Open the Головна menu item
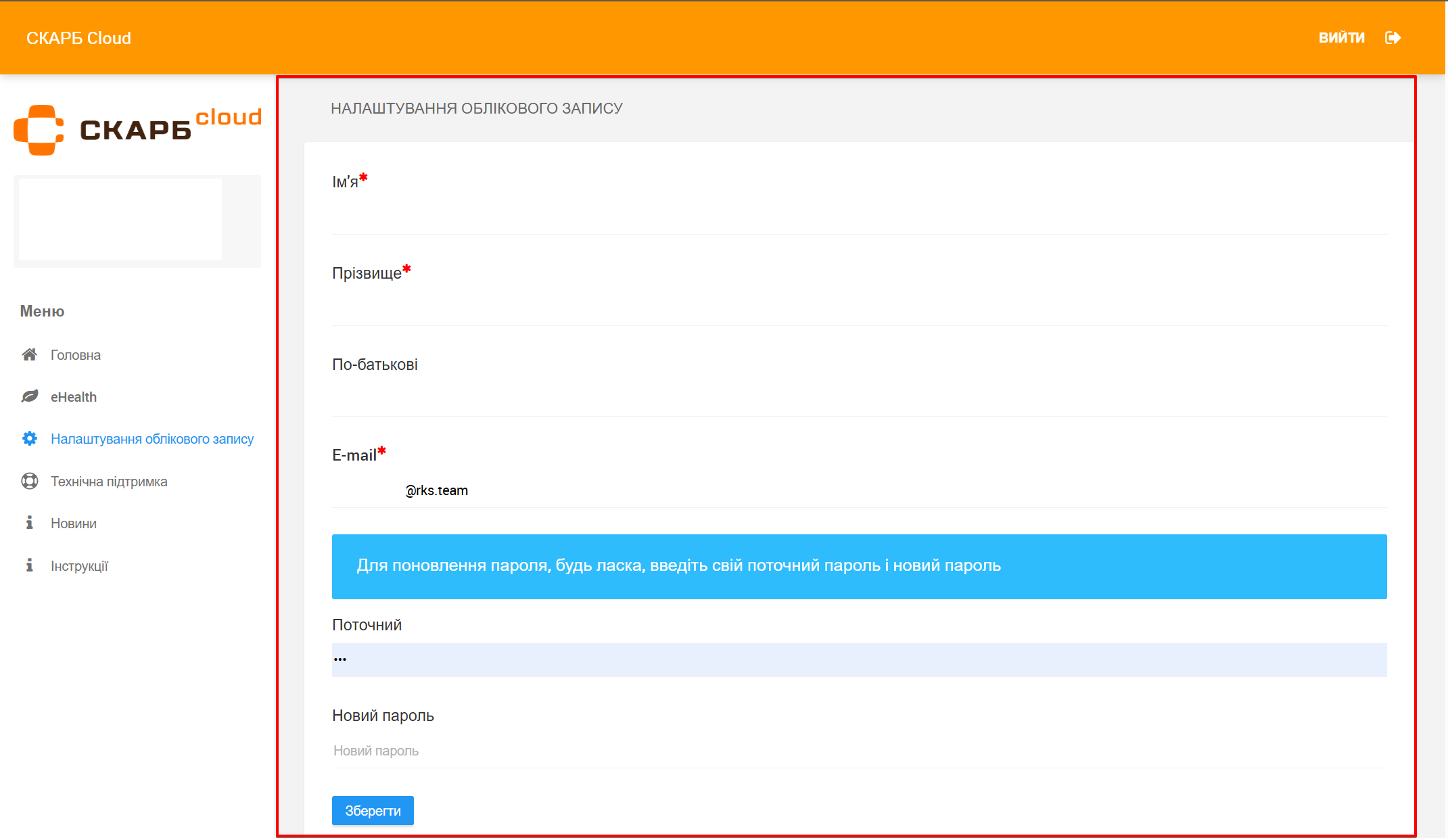This screenshot has width=1448, height=840. (76, 355)
